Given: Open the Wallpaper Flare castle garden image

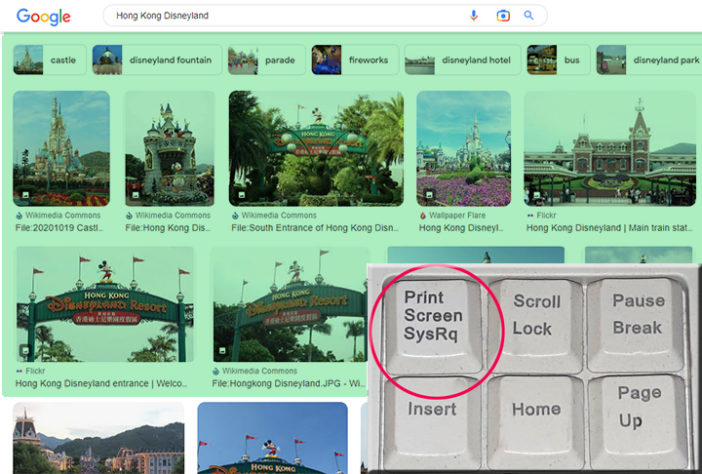Looking at the screenshot, I should (463, 149).
